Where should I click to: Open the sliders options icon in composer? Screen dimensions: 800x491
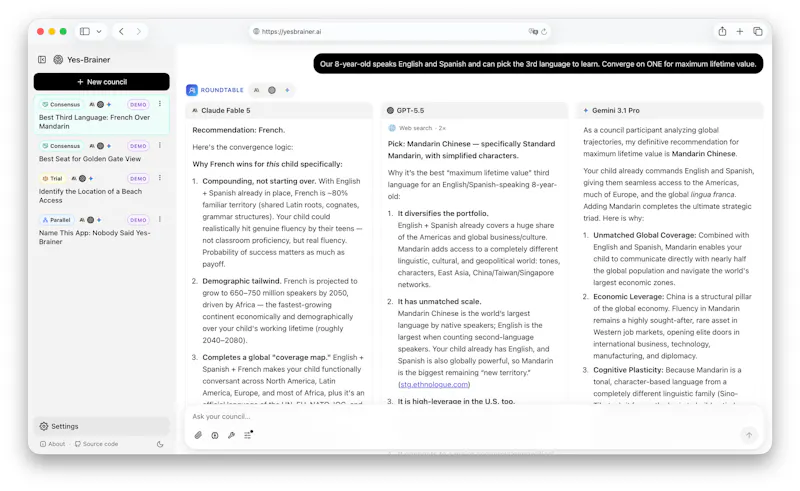tap(248, 435)
